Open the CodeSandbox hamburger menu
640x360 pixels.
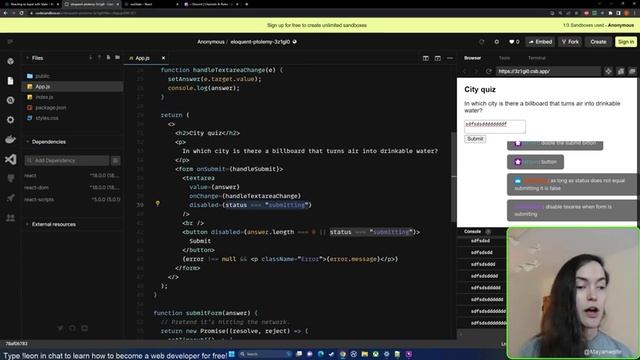coord(10,42)
